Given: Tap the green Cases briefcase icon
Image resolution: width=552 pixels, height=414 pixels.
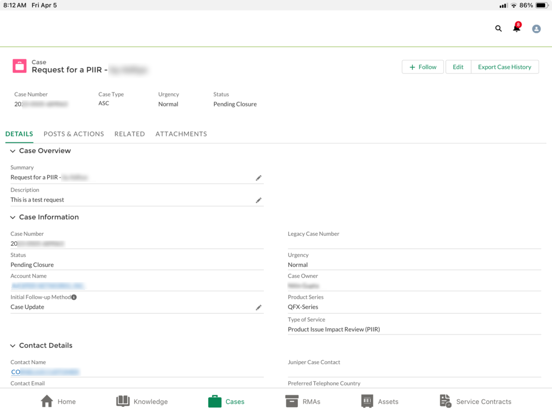Looking at the screenshot, I should pyautogui.click(x=215, y=401).
